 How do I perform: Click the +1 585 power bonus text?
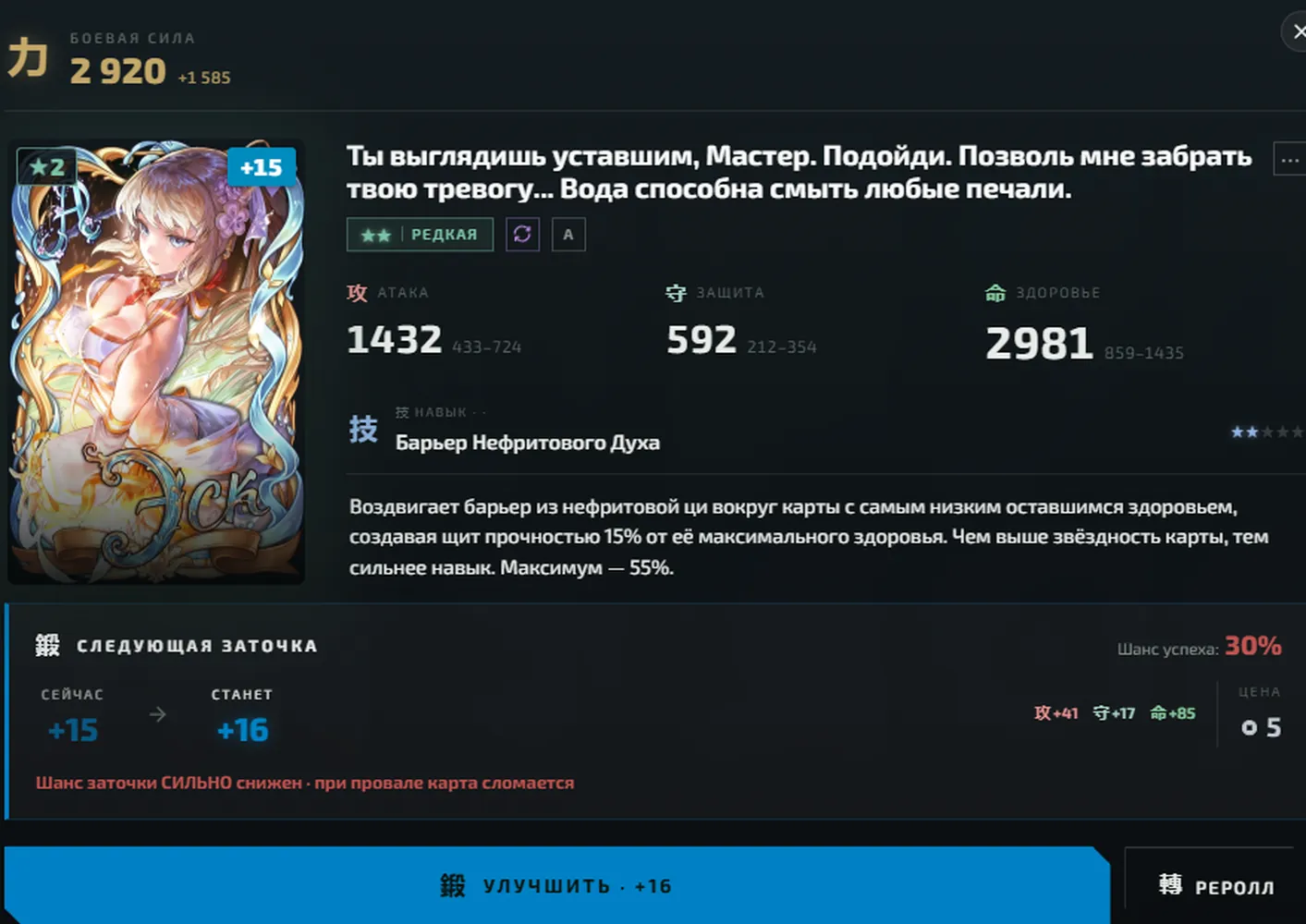pos(204,78)
